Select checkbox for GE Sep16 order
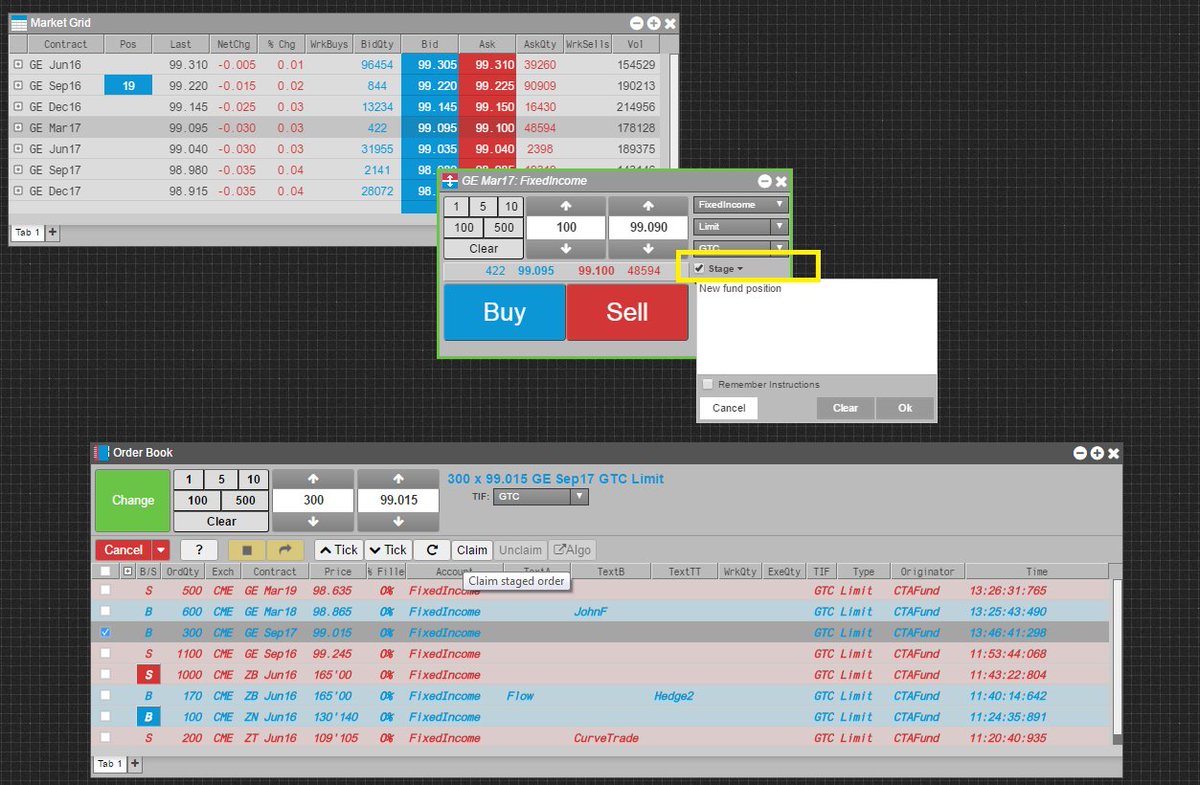Image resolution: width=1200 pixels, height=785 pixels. [x=105, y=653]
